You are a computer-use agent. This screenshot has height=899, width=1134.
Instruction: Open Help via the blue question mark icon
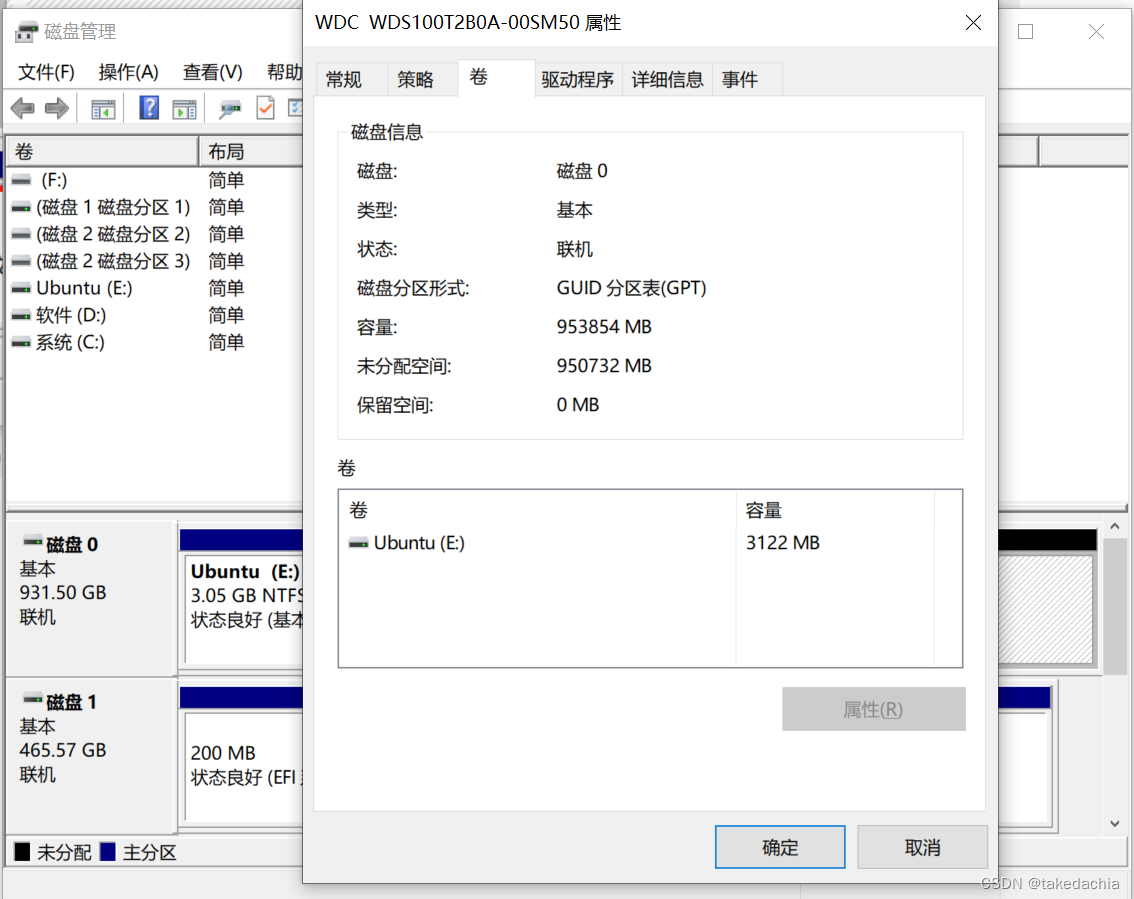tap(149, 108)
